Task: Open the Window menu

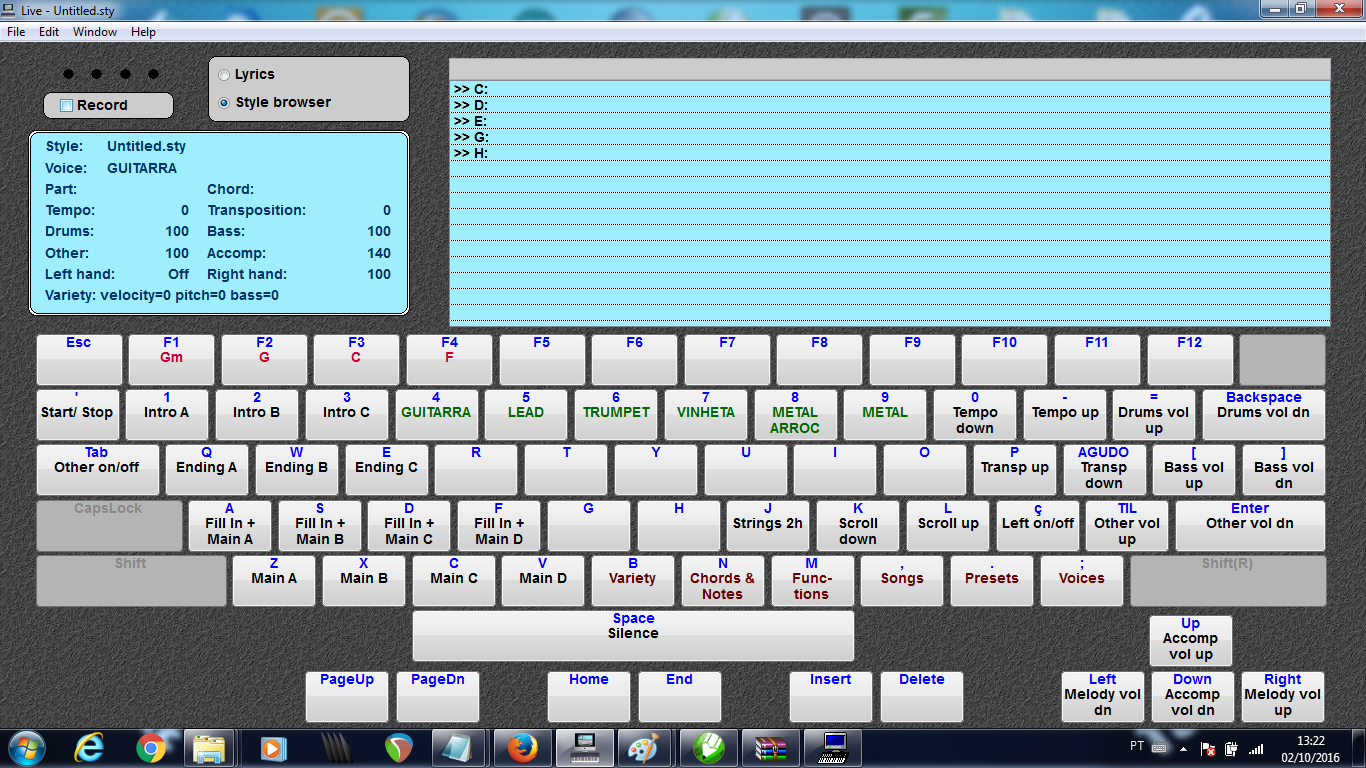Action: pyautogui.click(x=95, y=32)
